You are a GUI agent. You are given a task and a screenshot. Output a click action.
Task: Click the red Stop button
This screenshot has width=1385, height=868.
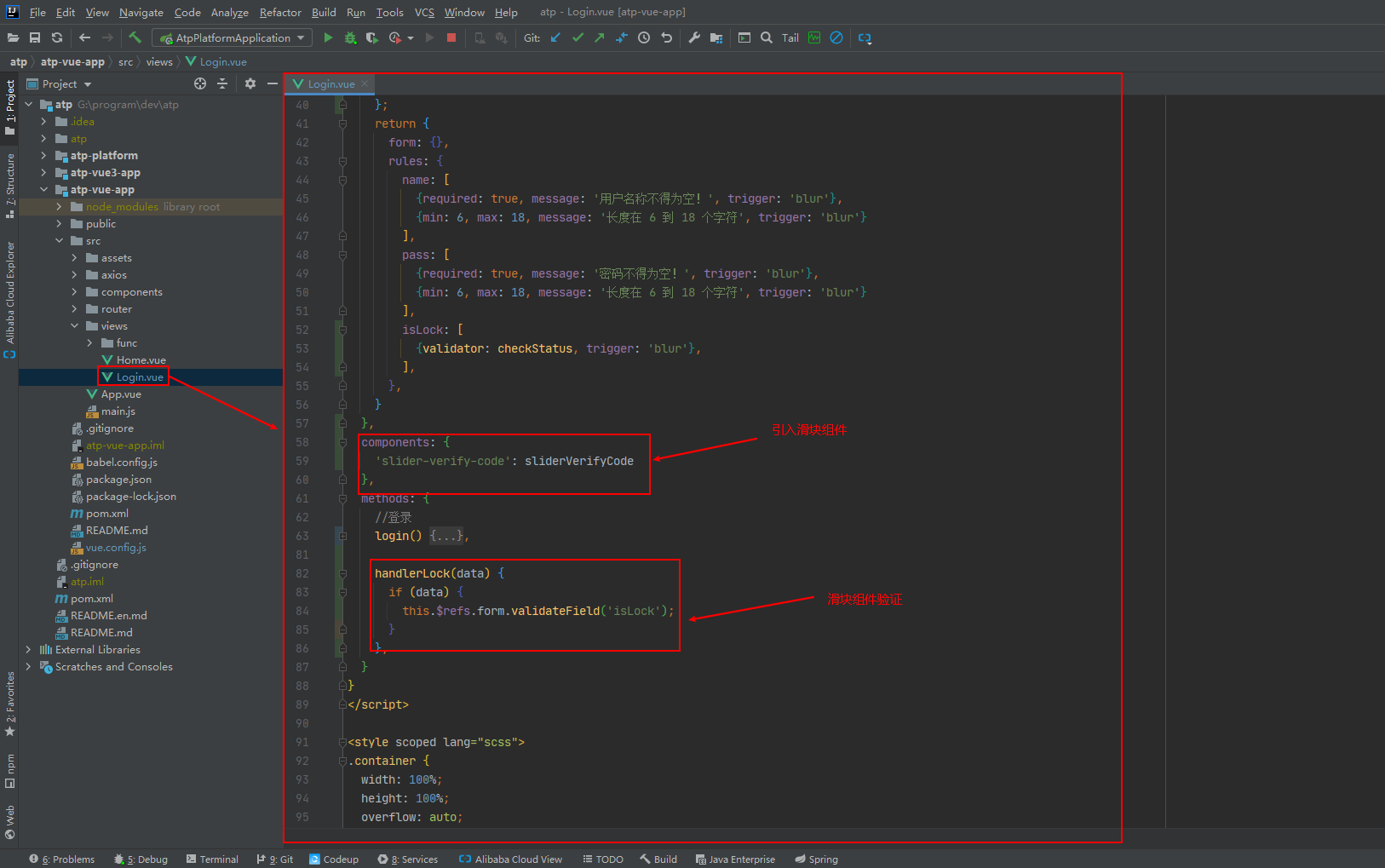point(451,37)
